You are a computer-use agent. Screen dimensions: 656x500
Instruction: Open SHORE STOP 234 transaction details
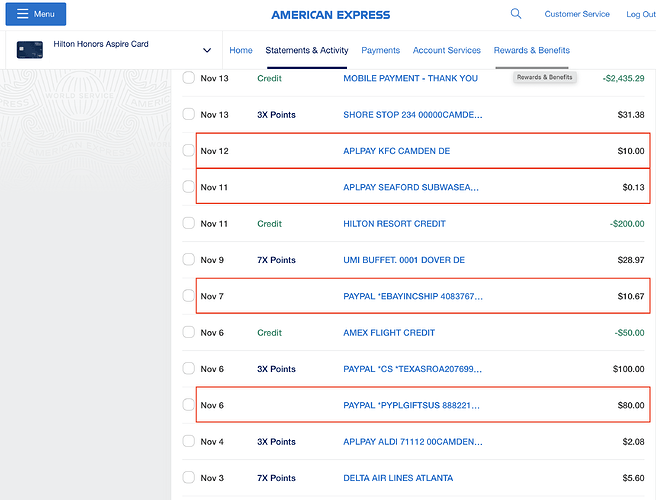pyautogui.click(x=413, y=115)
